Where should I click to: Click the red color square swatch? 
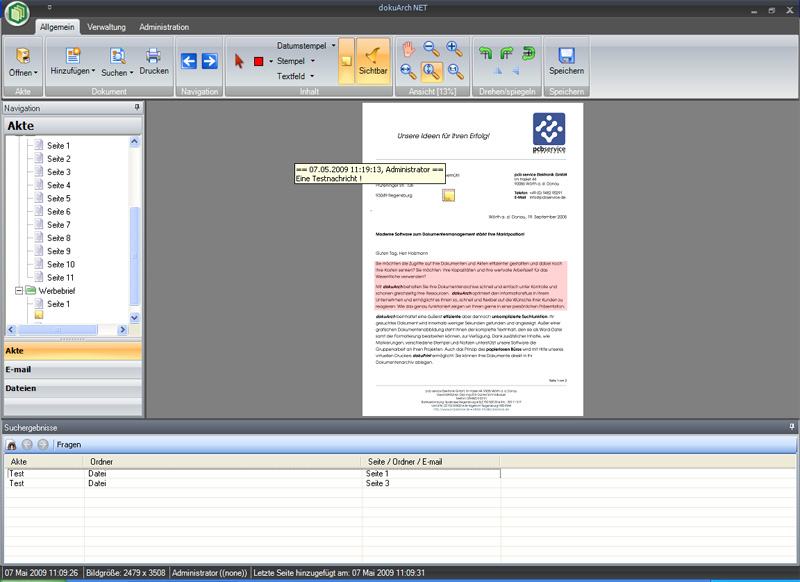pyautogui.click(x=259, y=61)
